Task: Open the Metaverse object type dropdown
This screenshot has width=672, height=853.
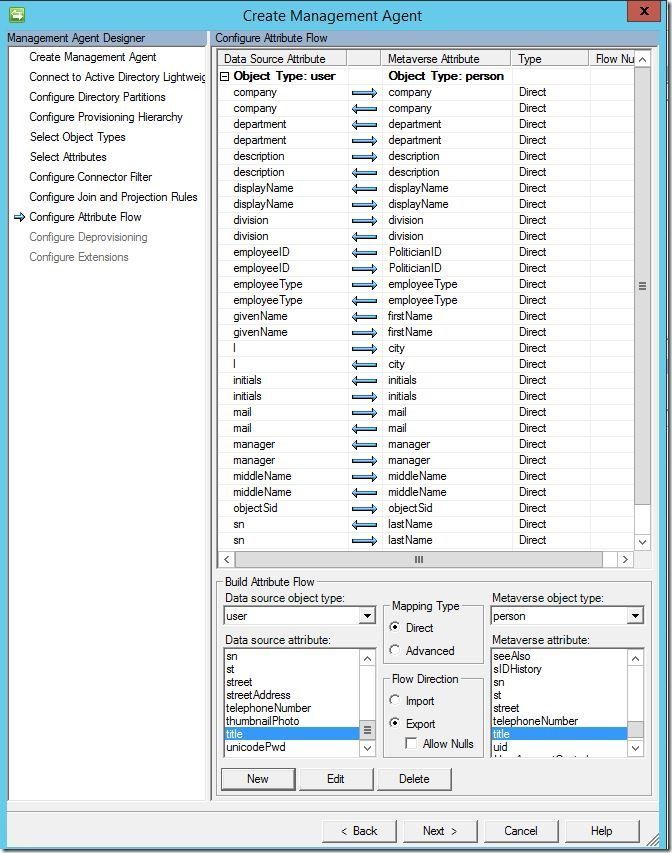Action: coord(635,616)
